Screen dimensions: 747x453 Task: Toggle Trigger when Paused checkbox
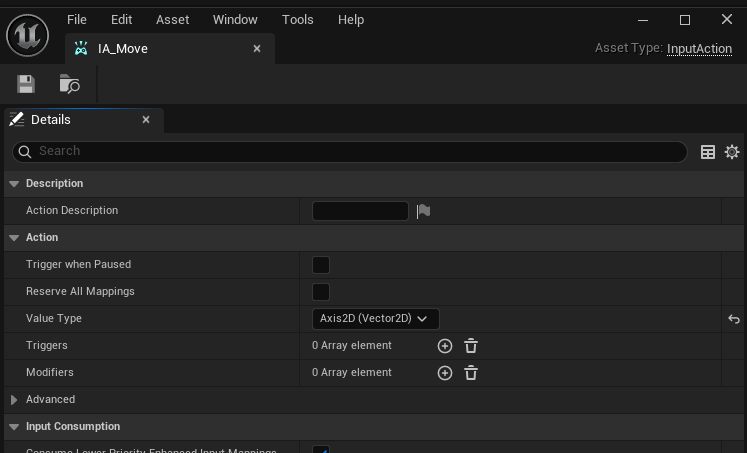coord(321,265)
